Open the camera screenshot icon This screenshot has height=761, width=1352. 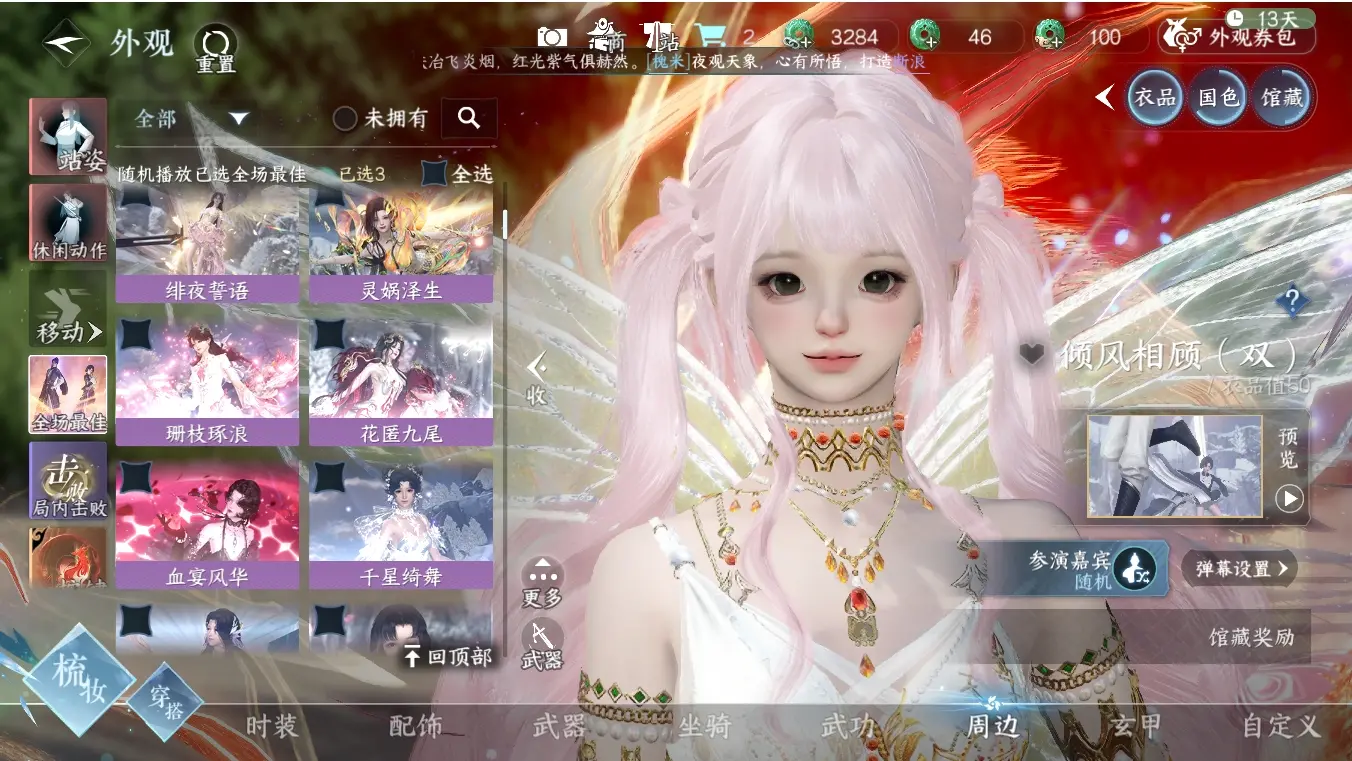click(552, 38)
